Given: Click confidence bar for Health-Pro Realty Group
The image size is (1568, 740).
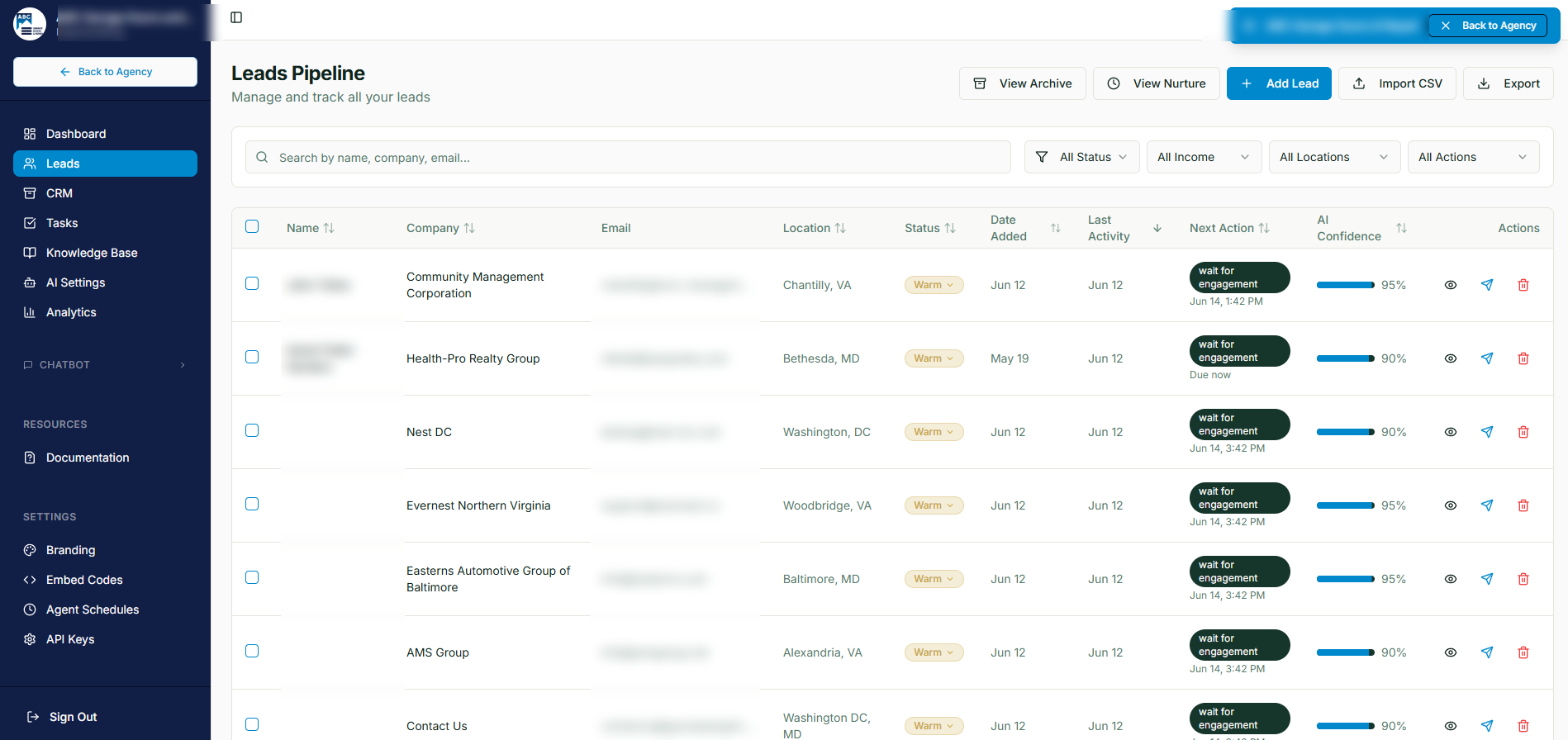Looking at the screenshot, I should 1346,358.
